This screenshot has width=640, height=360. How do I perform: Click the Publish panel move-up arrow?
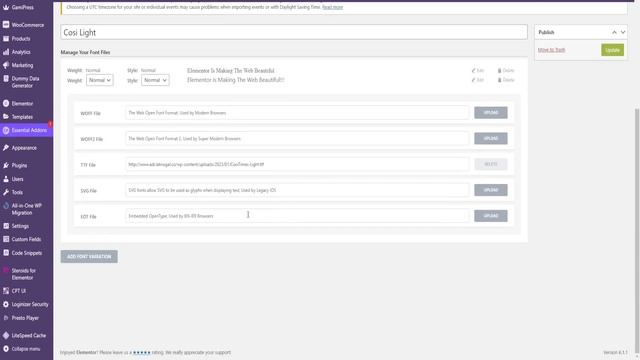(614, 32)
